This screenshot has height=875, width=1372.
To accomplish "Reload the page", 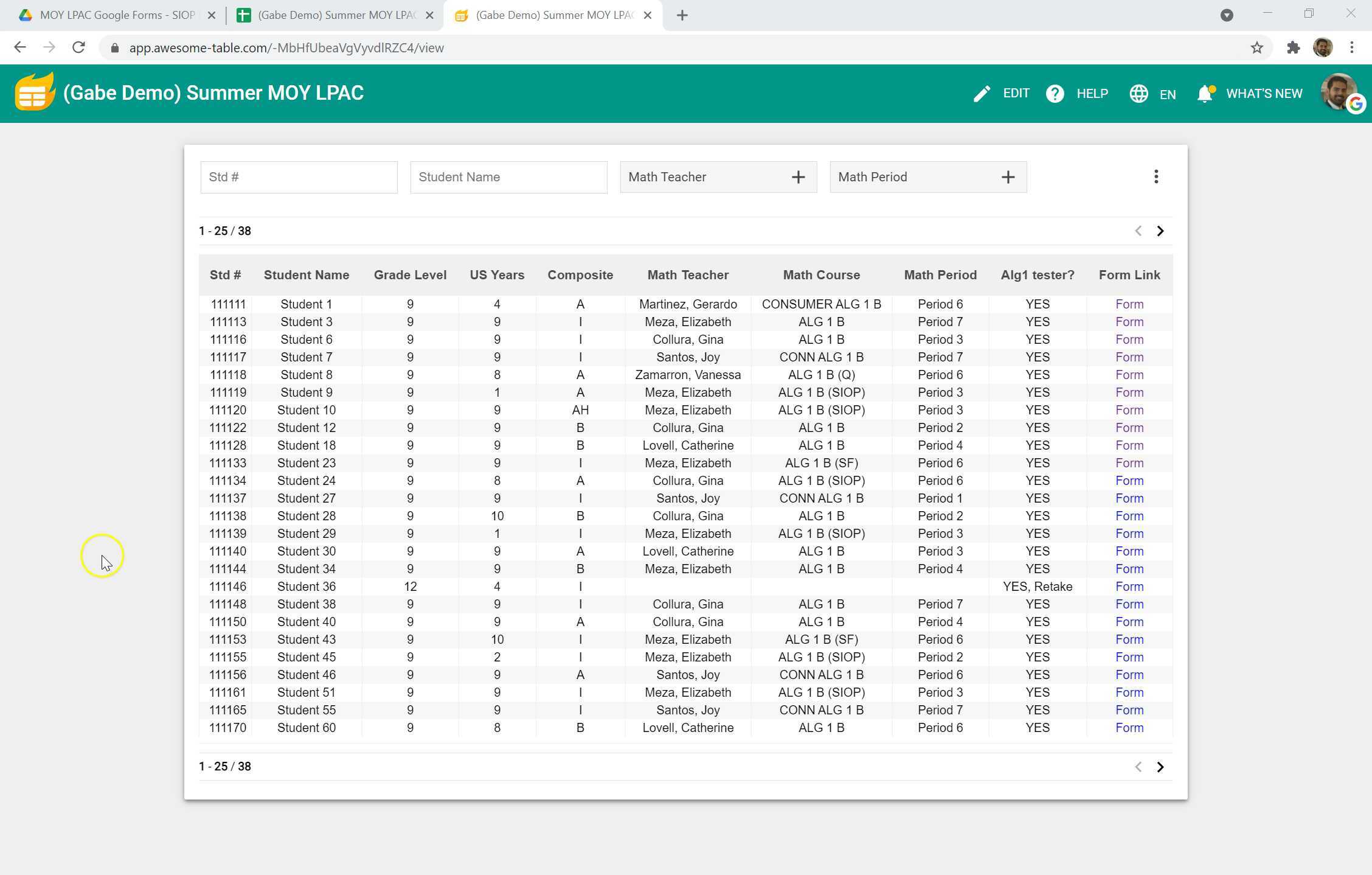I will (x=78, y=47).
